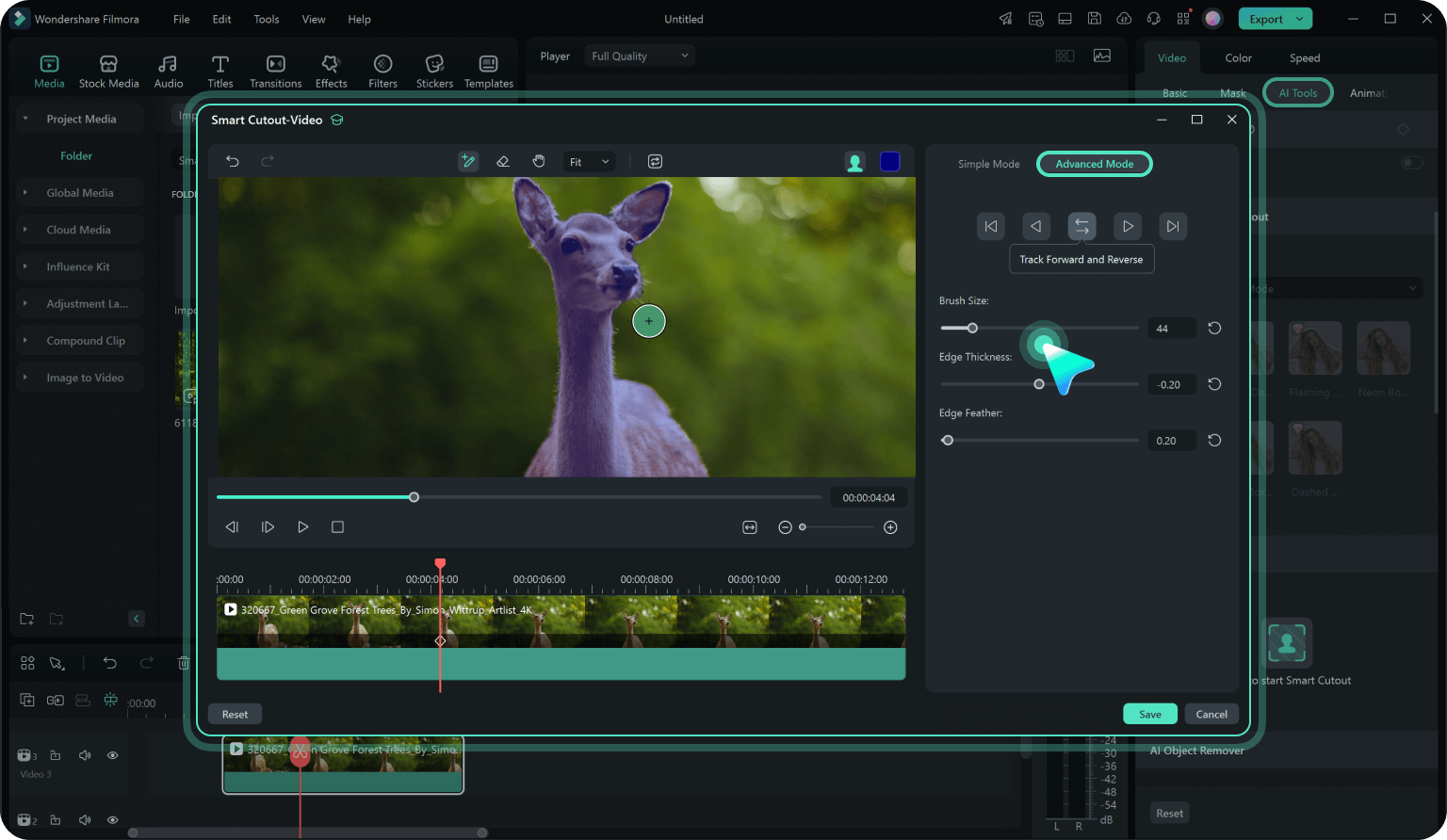Click track forward button
Screen dimensions: 1447x840
coord(1128,226)
